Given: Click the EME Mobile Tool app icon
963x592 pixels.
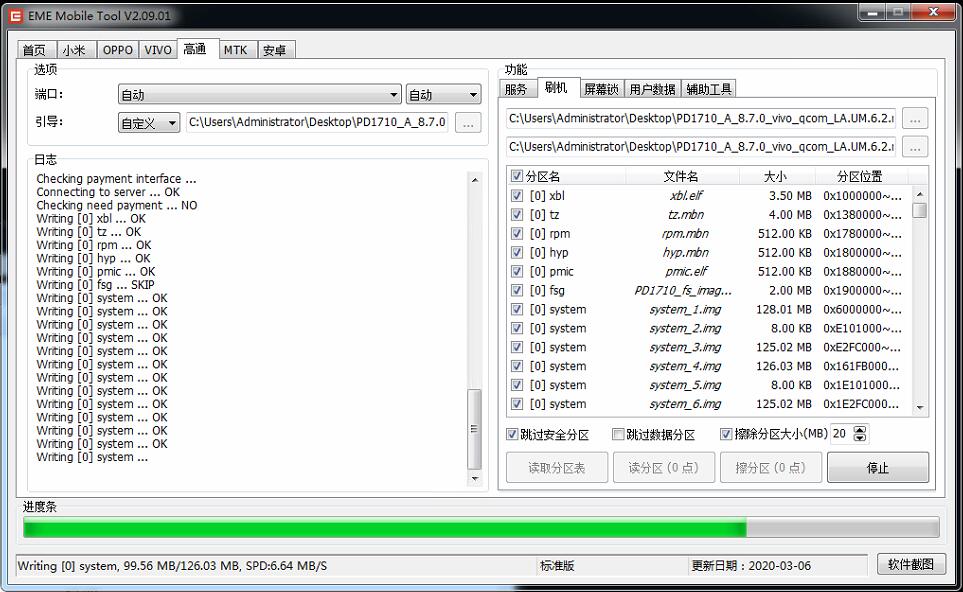Looking at the screenshot, I should coord(15,16).
